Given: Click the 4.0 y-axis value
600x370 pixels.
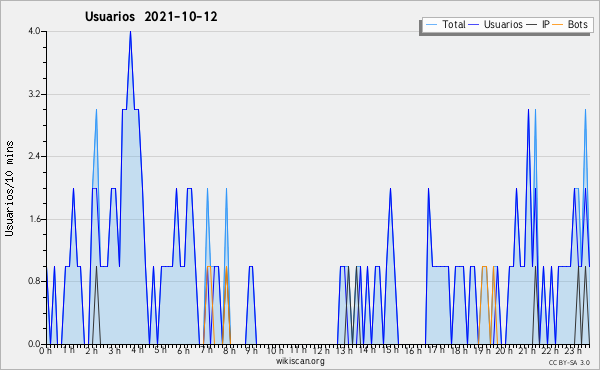Looking at the screenshot, I should click(x=34, y=31).
